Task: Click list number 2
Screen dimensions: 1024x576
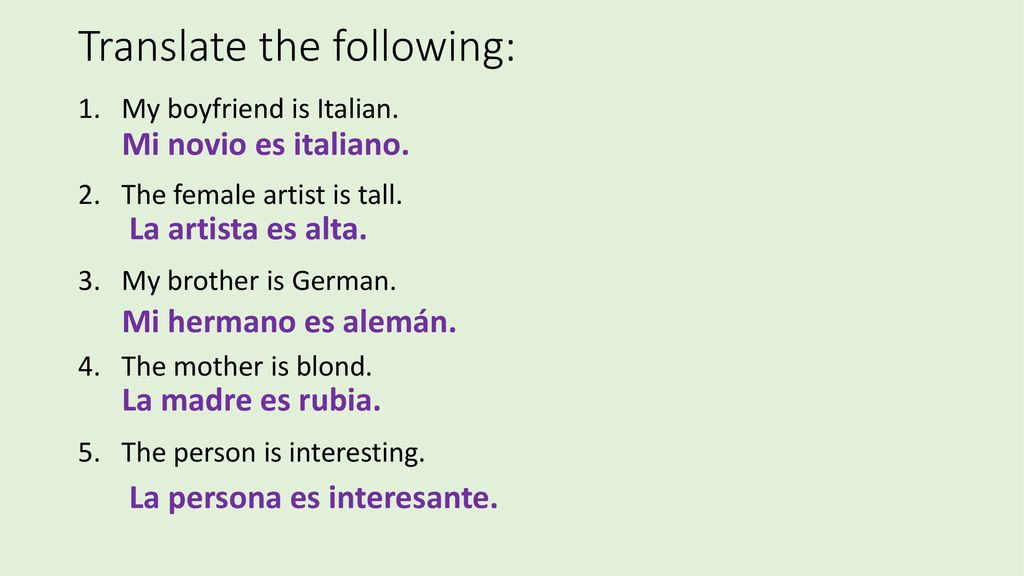Action: pyautogui.click(x=89, y=195)
